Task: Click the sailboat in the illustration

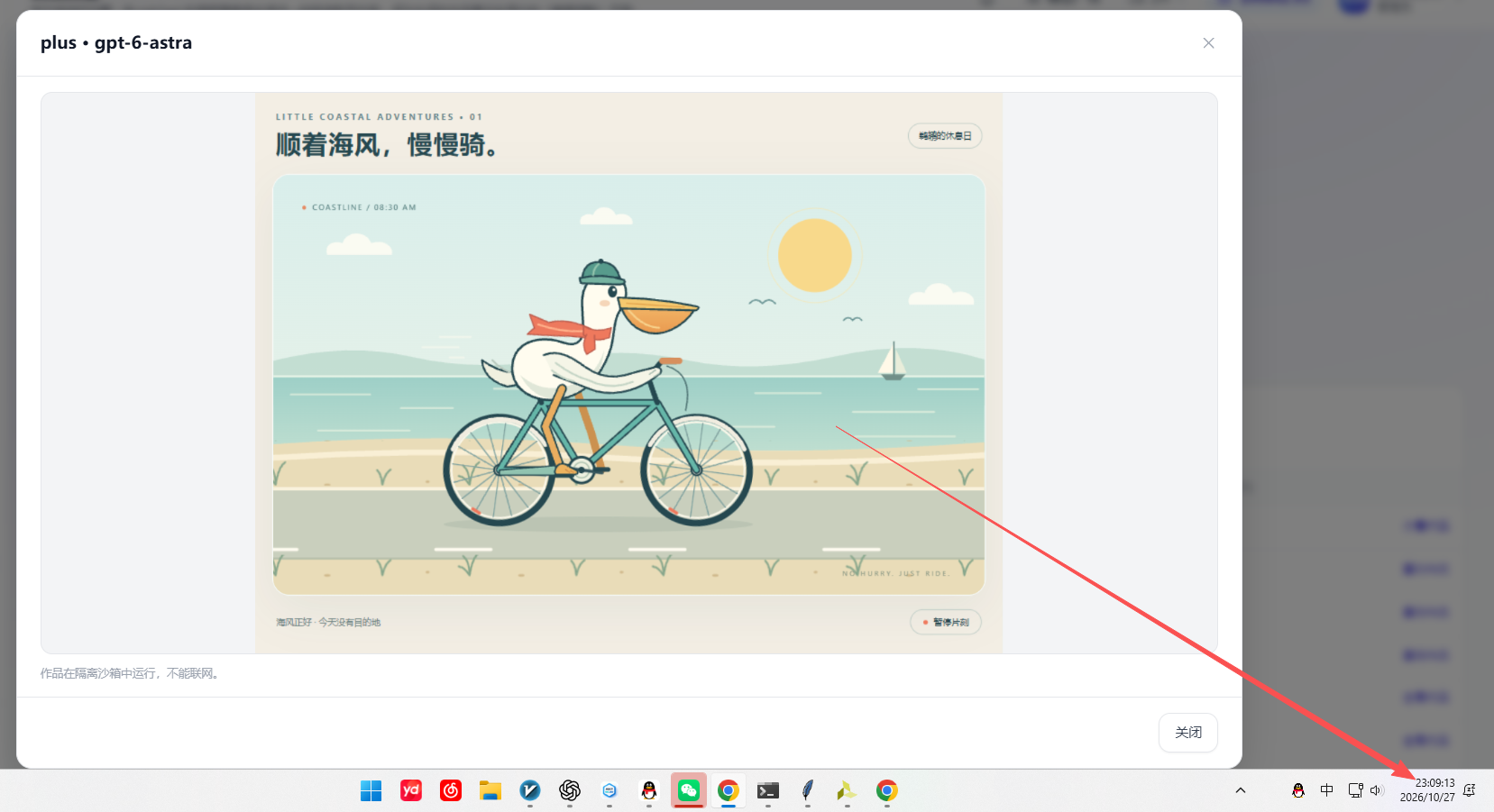Action: [893, 360]
